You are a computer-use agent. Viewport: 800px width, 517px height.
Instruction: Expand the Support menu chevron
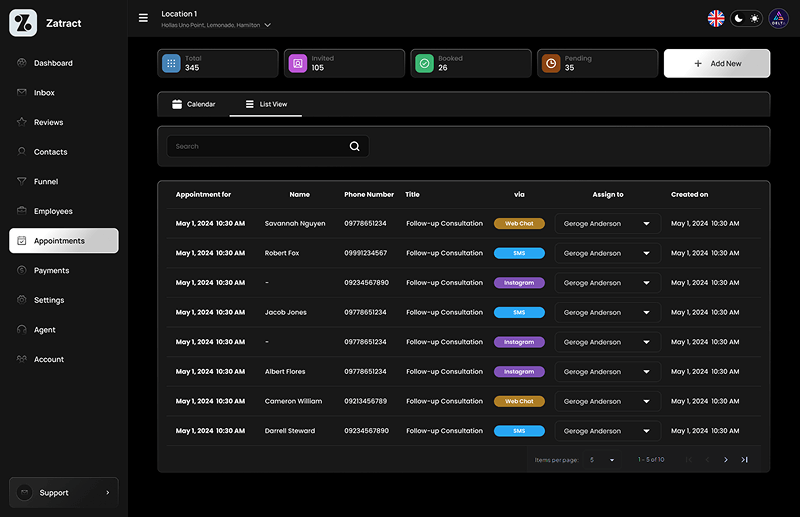108,492
